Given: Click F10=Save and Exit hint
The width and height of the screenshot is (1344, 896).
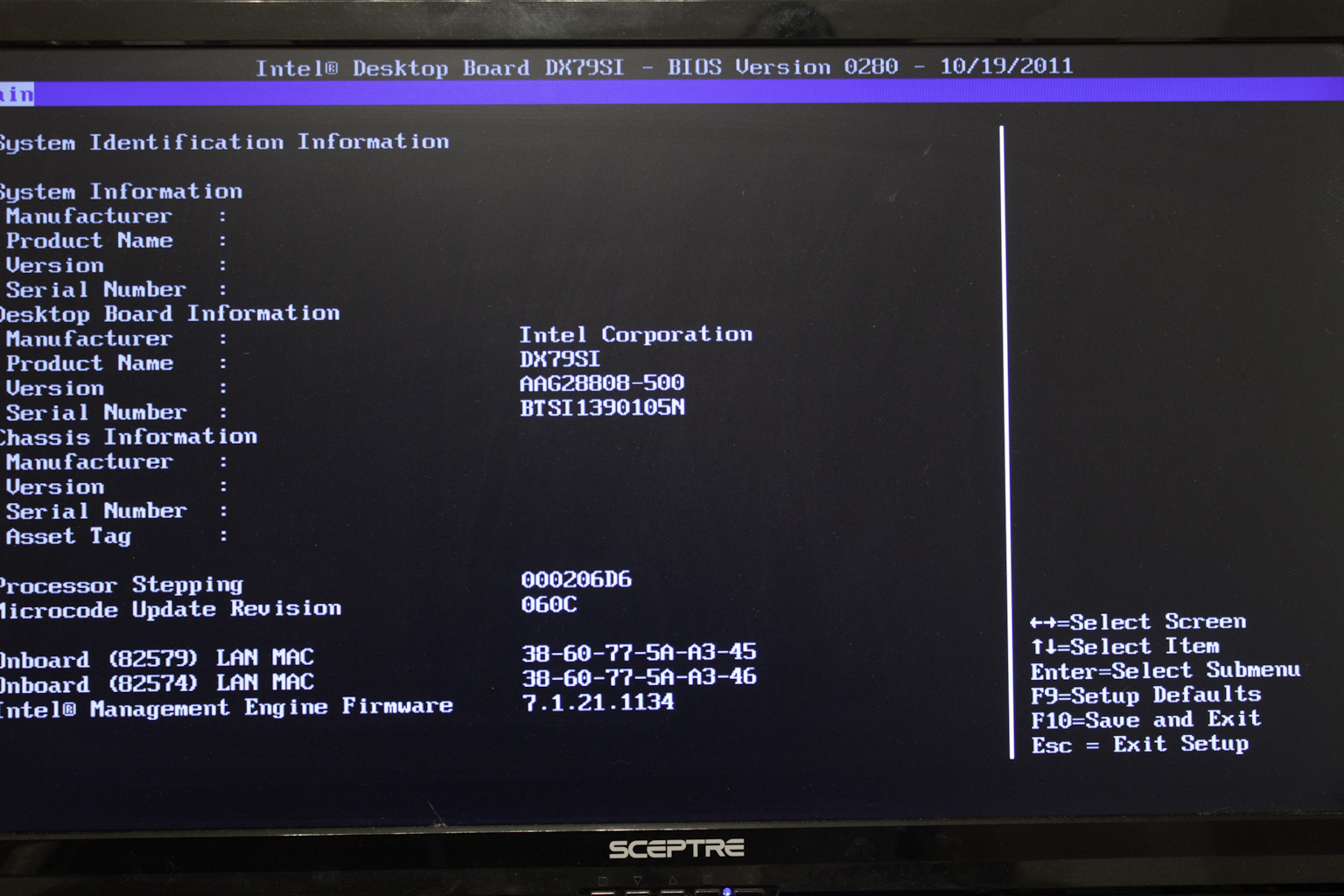Looking at the screenshot, I should (1146, 720).
